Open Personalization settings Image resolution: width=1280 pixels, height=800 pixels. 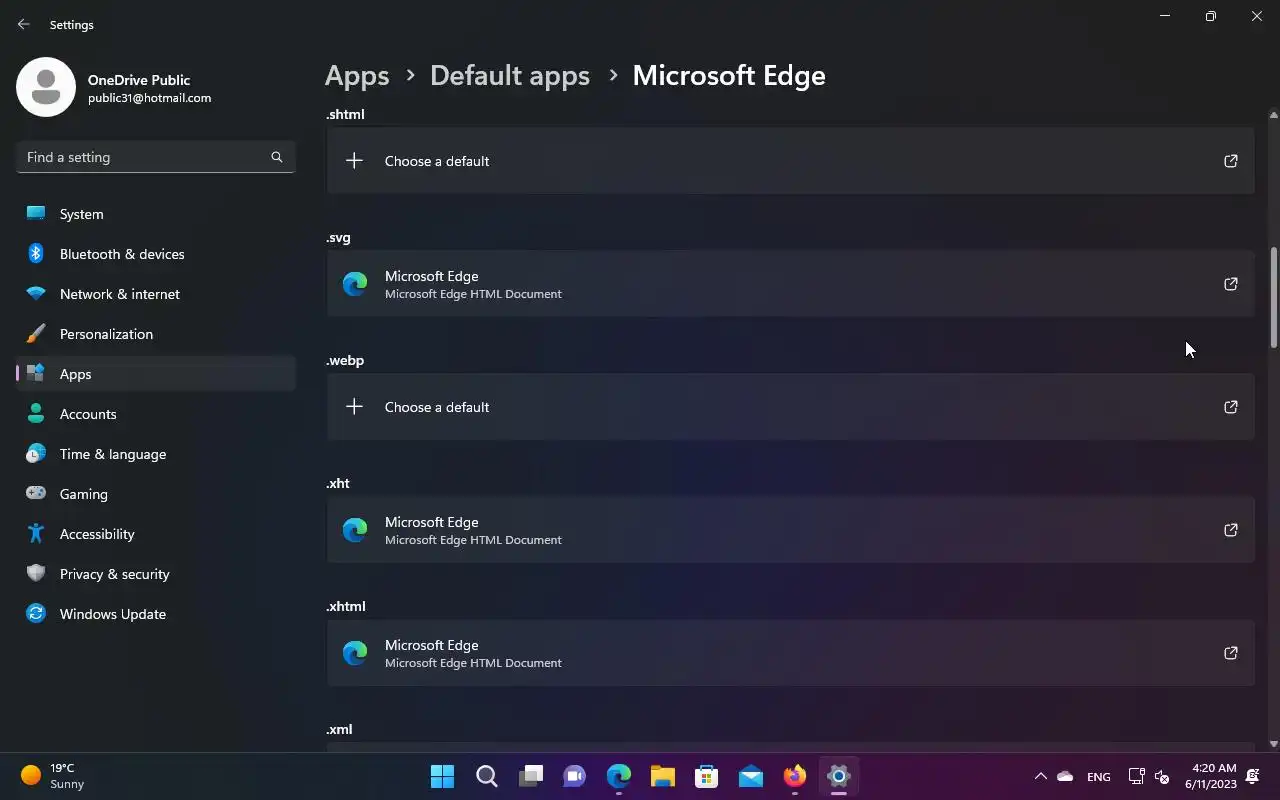(156, 334)
